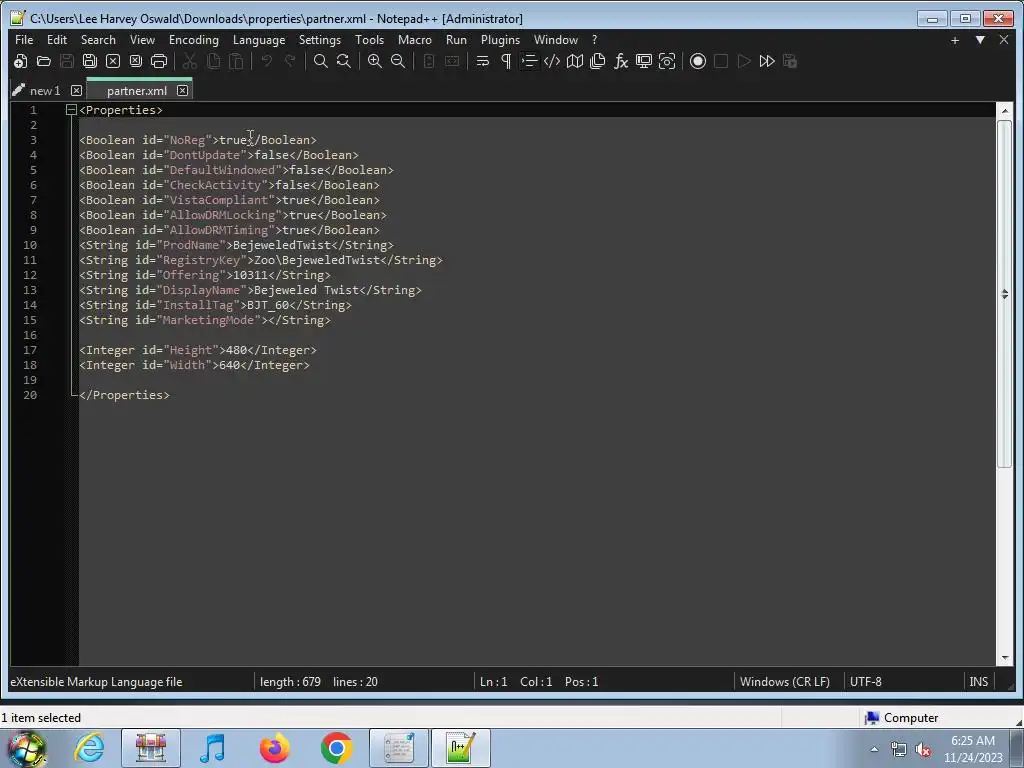
Task: Open Google Chrome from the taskbar
Action: [x=337, y=748]
